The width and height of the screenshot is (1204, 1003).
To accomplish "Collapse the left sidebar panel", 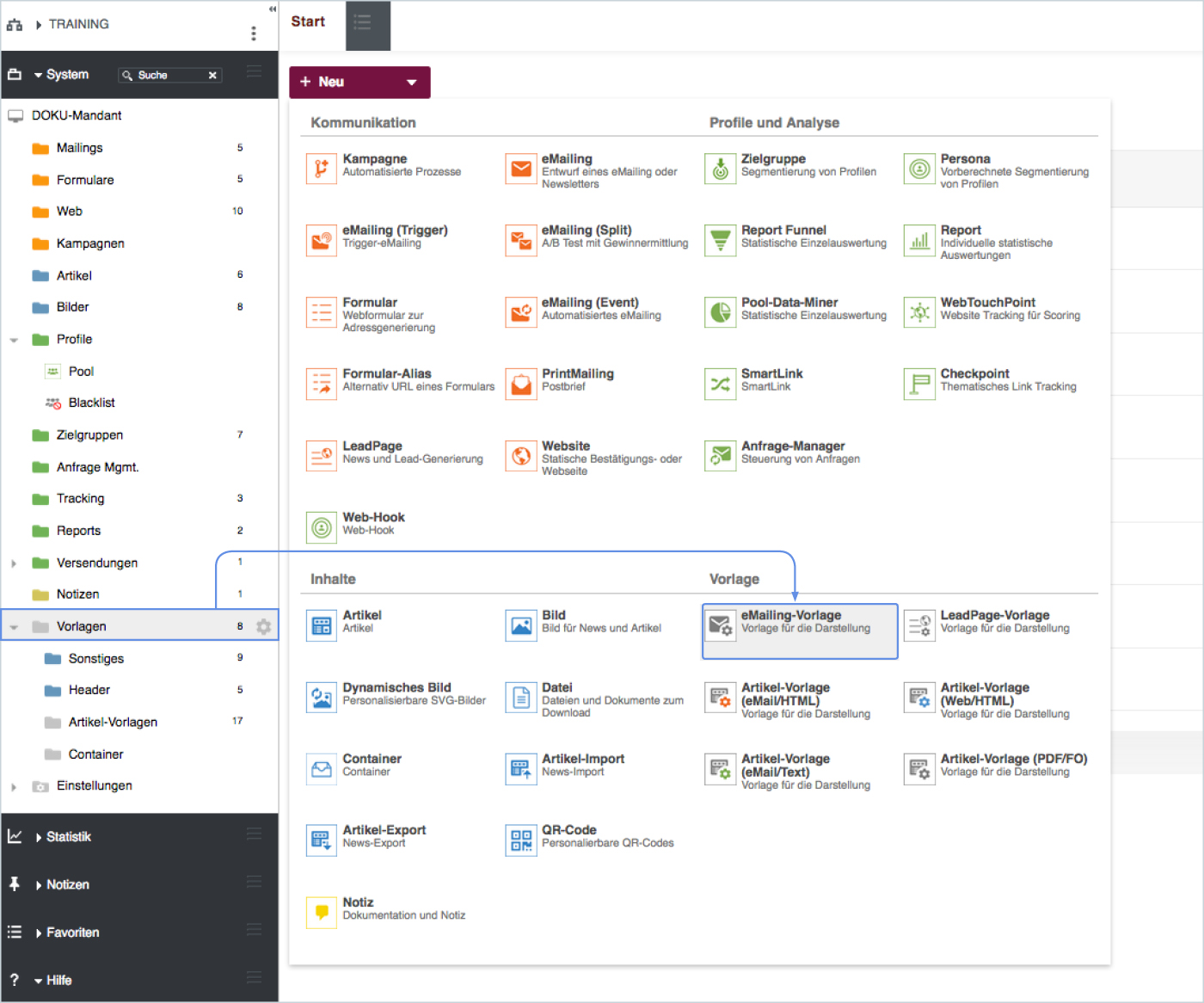I will tap(273, 9).
